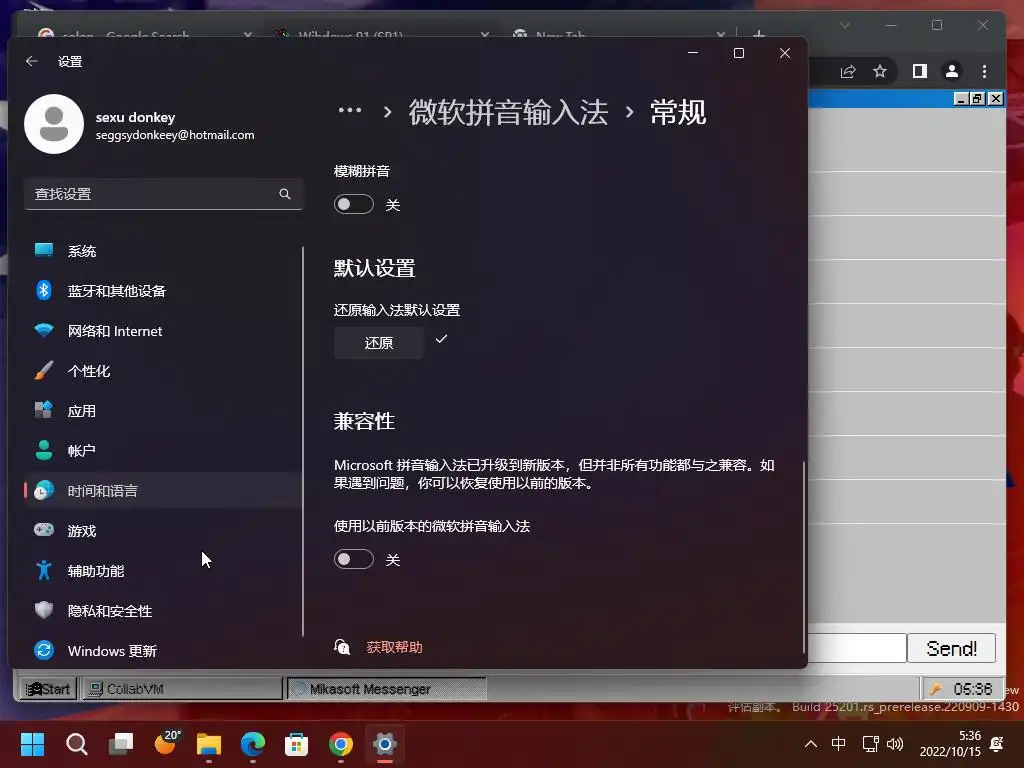Click the Start button in inner taskbar
Viewport: 1024px width, 768px height.
48,689
